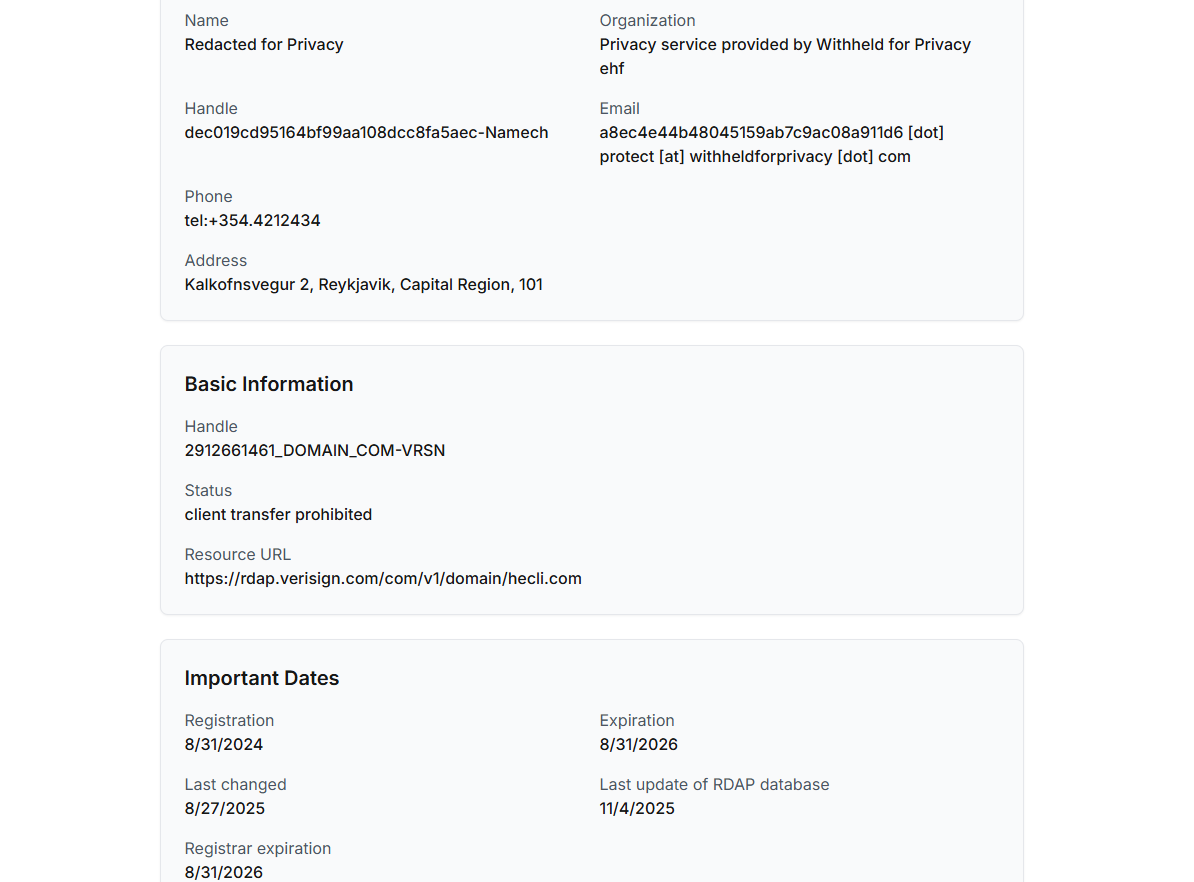Select the handle ending in "-Namech"

(x=366, y=132)
